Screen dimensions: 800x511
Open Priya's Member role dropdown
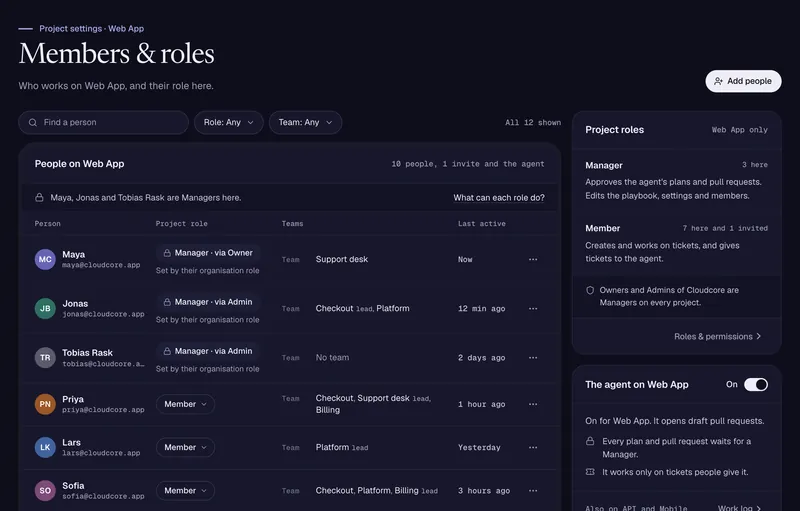click(x=185, y=404)
